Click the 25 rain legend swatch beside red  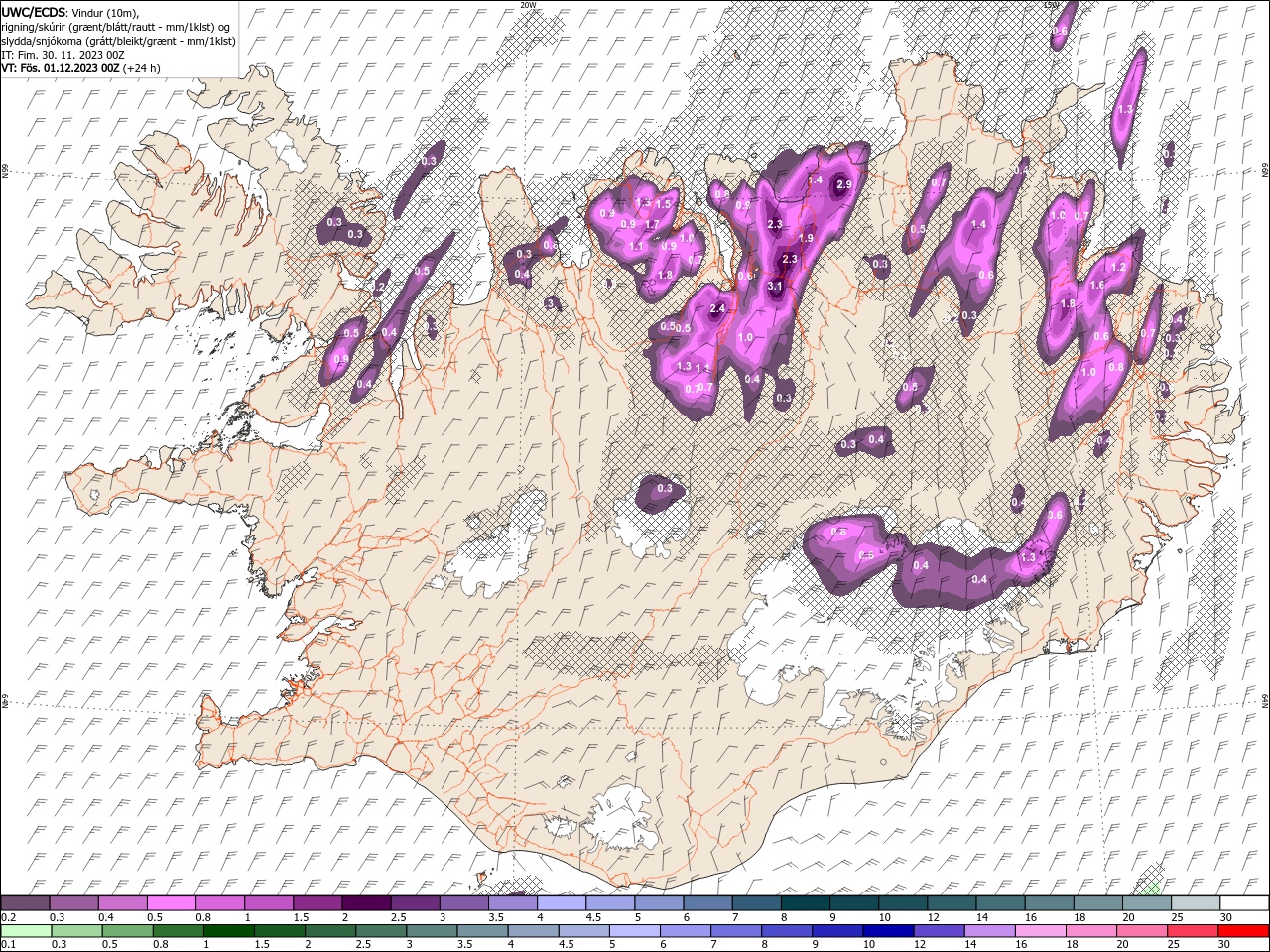pos(1192,931)
